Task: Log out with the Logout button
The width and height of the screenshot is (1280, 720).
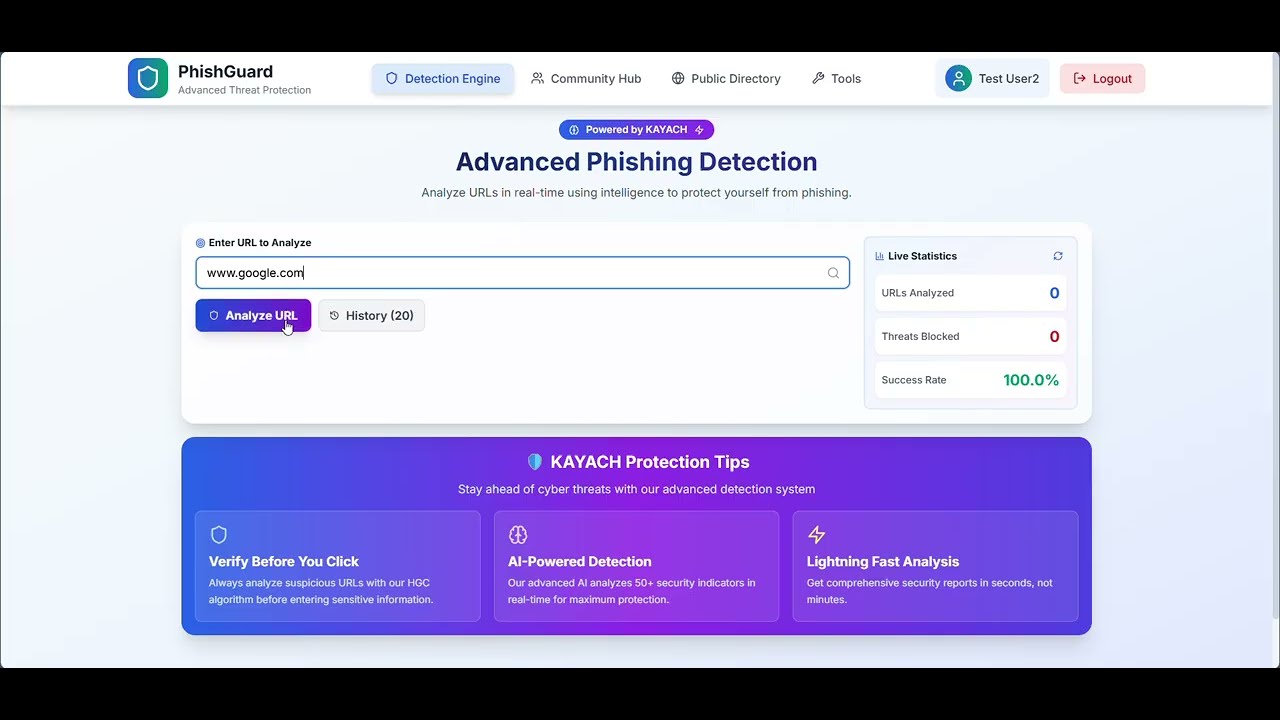Action: point(1102,78)
